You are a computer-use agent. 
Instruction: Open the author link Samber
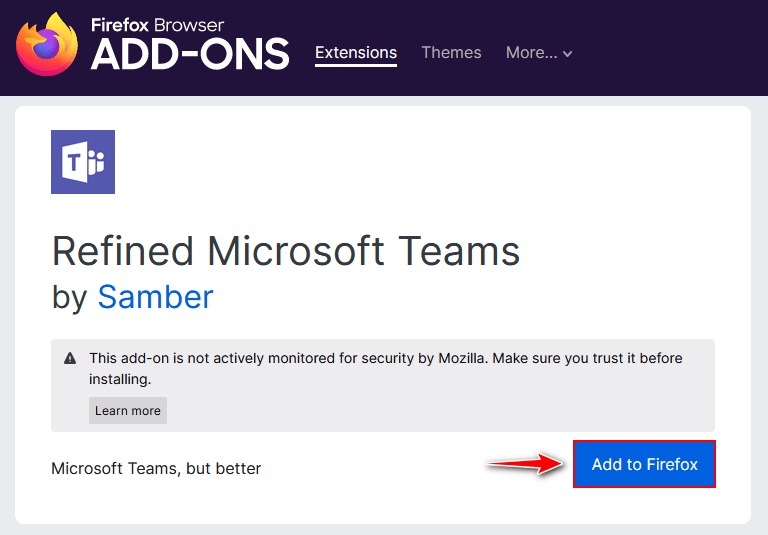pyautogui.click(x=155, y=297)
